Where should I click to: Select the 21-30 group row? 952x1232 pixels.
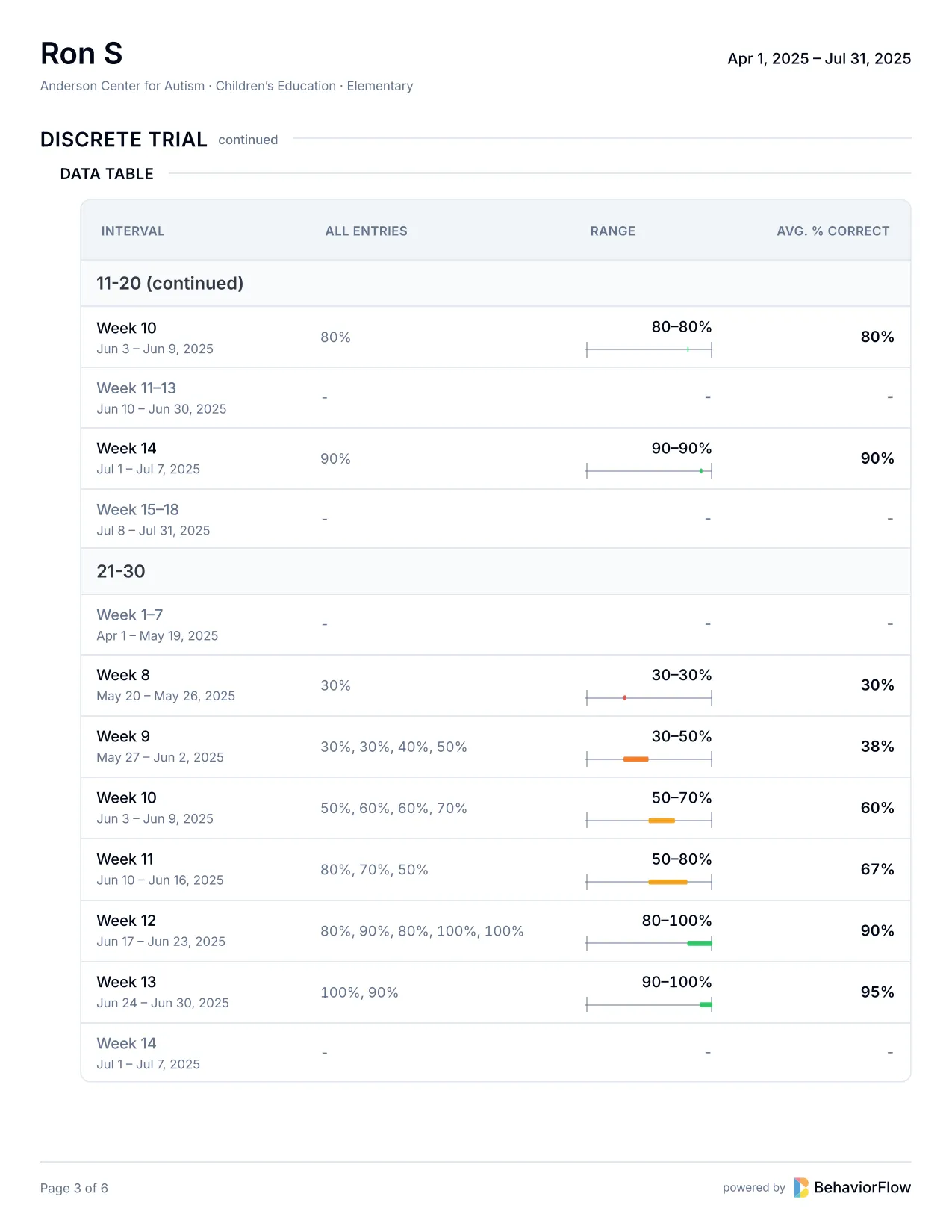(496, 571)
